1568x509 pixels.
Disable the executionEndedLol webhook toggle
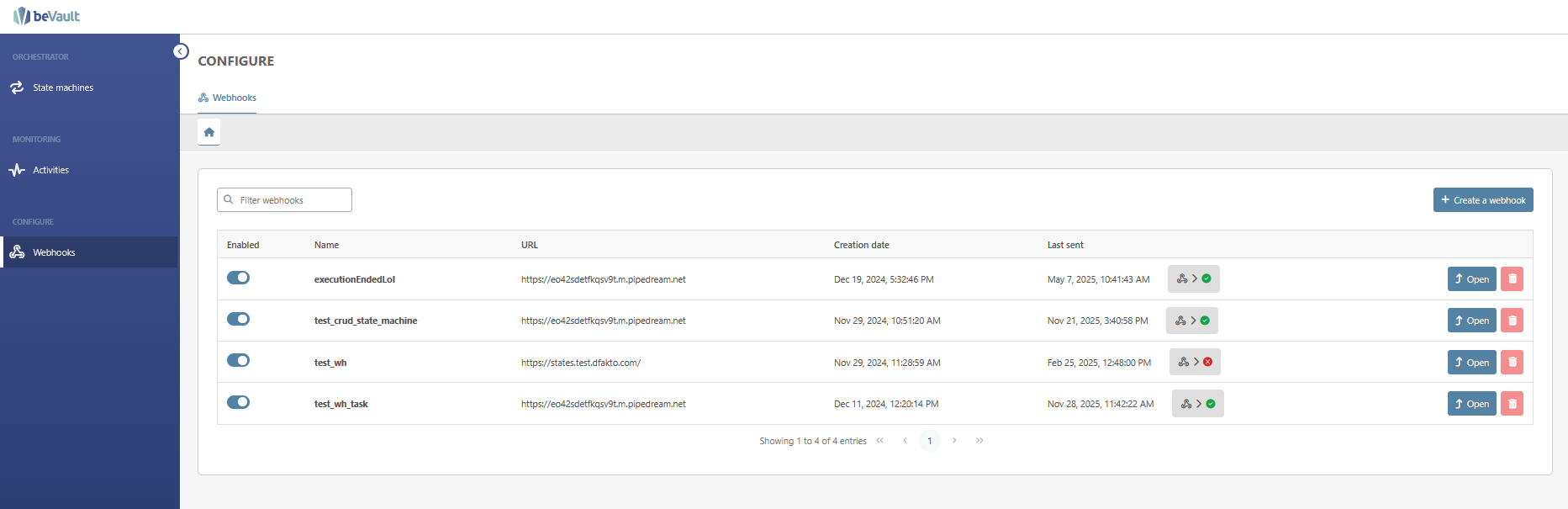pyautogui.click(x=238, y=278)
